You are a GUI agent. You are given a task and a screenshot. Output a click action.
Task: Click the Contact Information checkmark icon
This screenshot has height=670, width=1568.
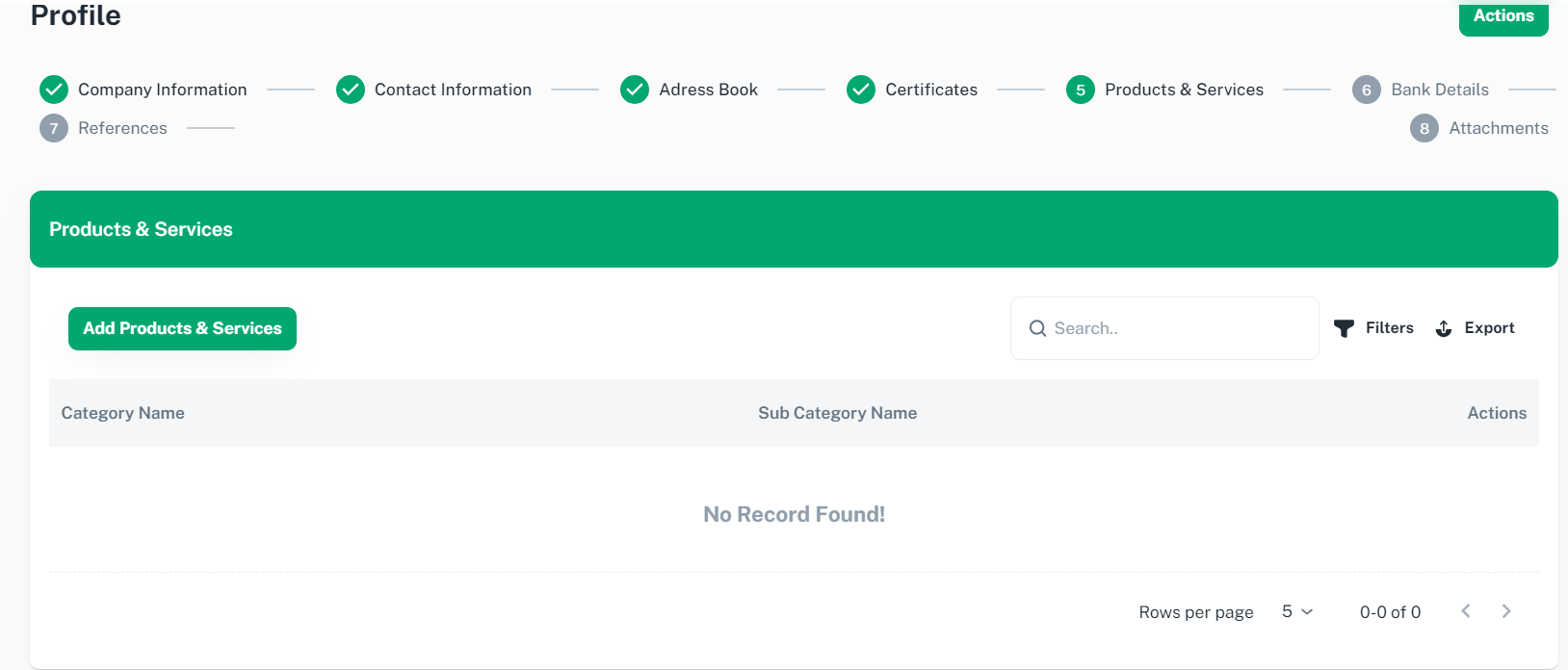[x=351, y=90]
